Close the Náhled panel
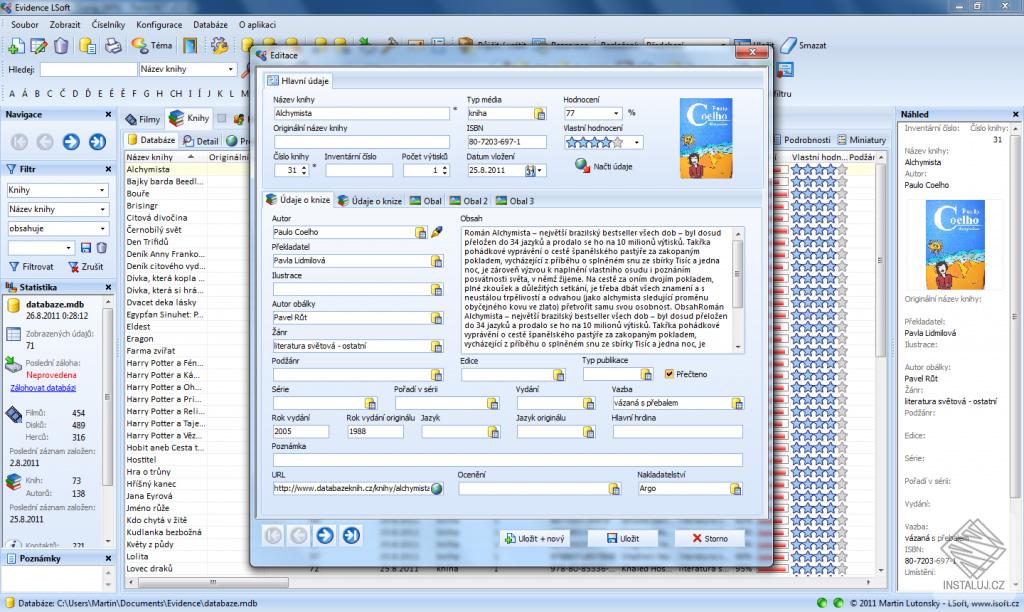This screenshot has height=612, width=1024. tap(1016, 114)
